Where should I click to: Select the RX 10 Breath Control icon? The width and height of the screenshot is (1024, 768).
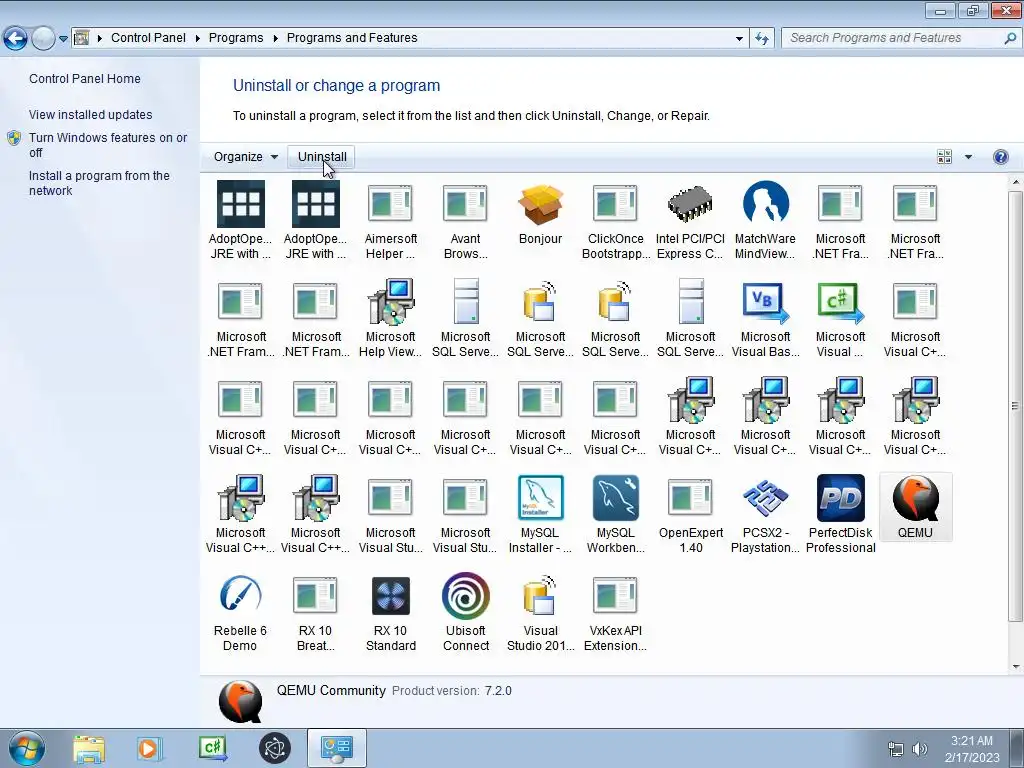pyautogui.click(x=315, y=596)
